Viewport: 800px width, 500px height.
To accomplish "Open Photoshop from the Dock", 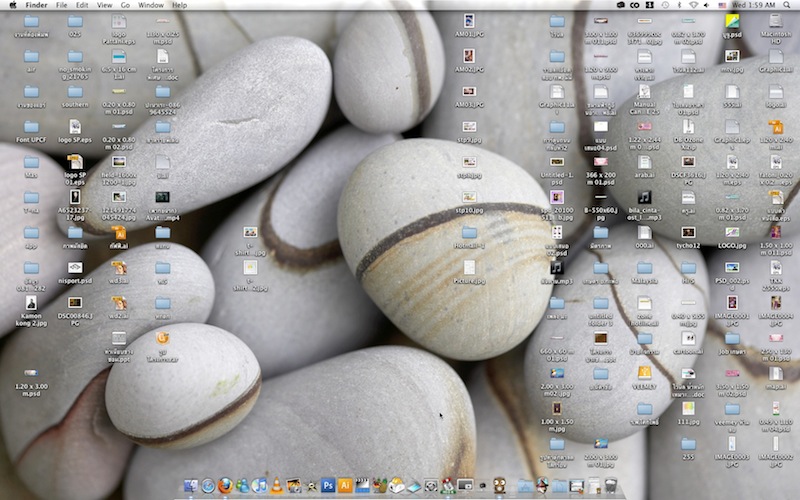I will coord(327,486).
